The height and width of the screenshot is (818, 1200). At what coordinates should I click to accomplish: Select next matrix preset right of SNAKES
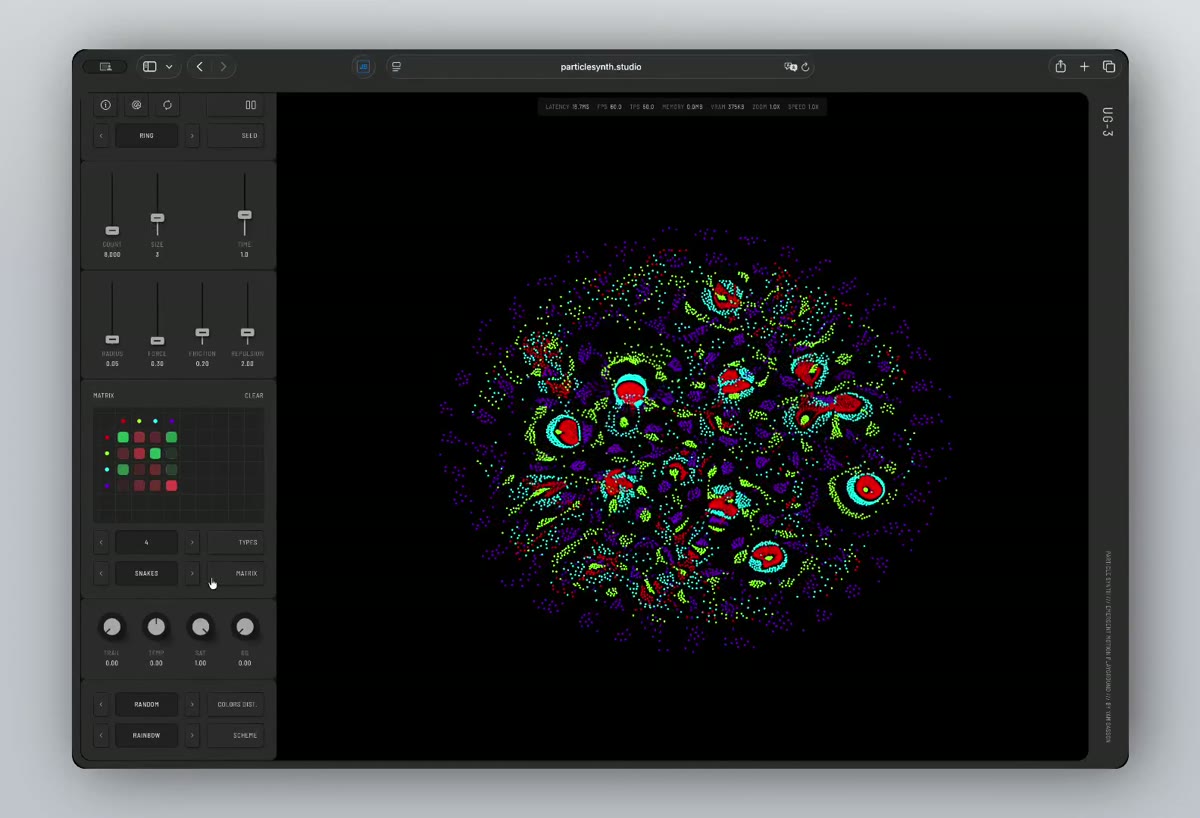(x=192, y=573)
